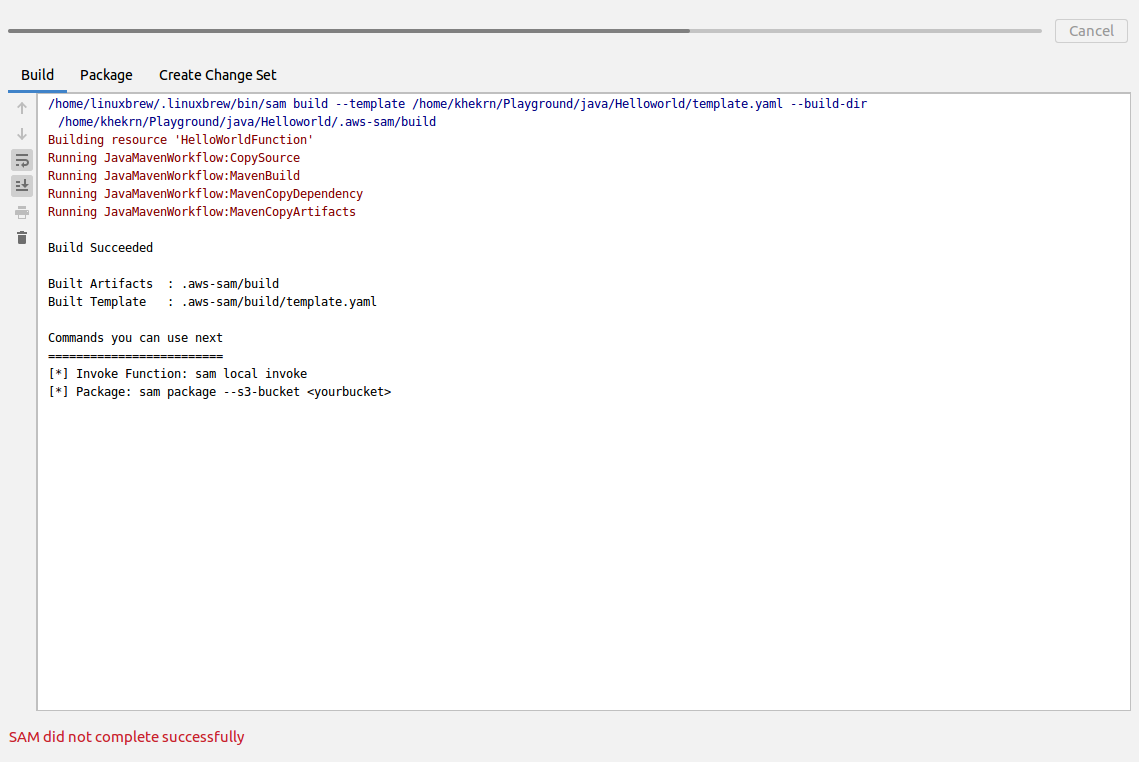
Task: Click the 'Package: sam package' suggestion line
Action: pyautogui.click(x=219, y=392)
